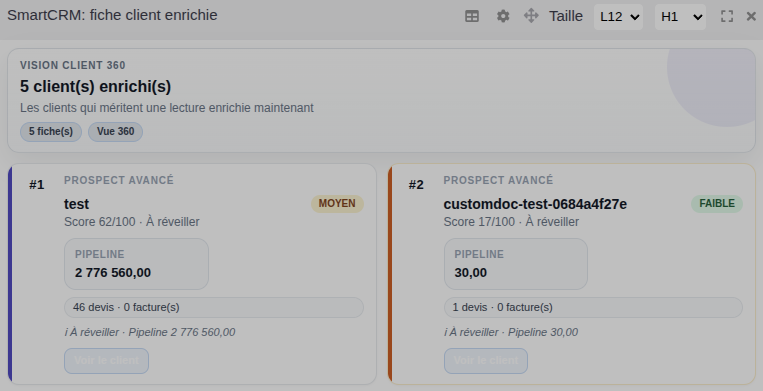Viewport: 763px width, 391px height.
Task: Select client name 'customdoc-test-0684a4f27e'
Action: coord(535,204)
